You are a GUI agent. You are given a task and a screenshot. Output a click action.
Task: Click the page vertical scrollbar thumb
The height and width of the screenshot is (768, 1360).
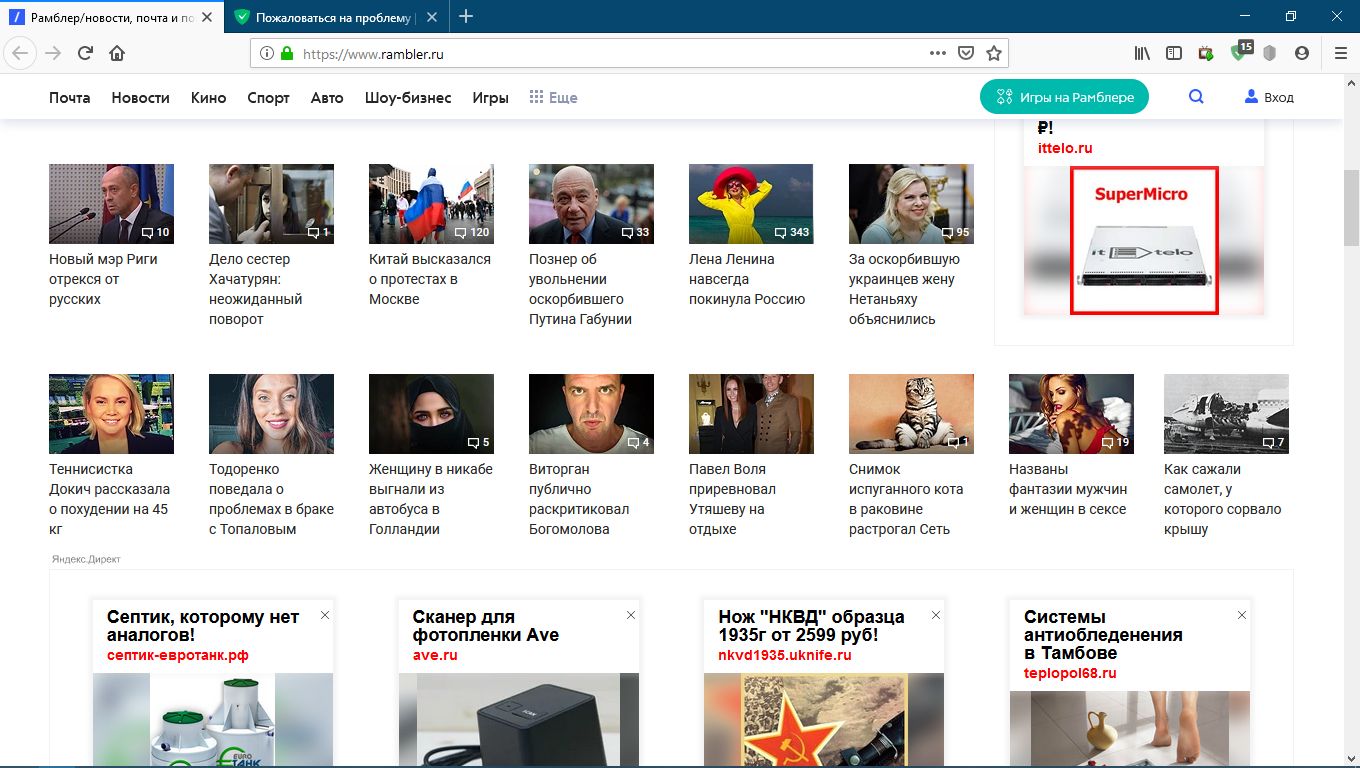(1351, 208)
